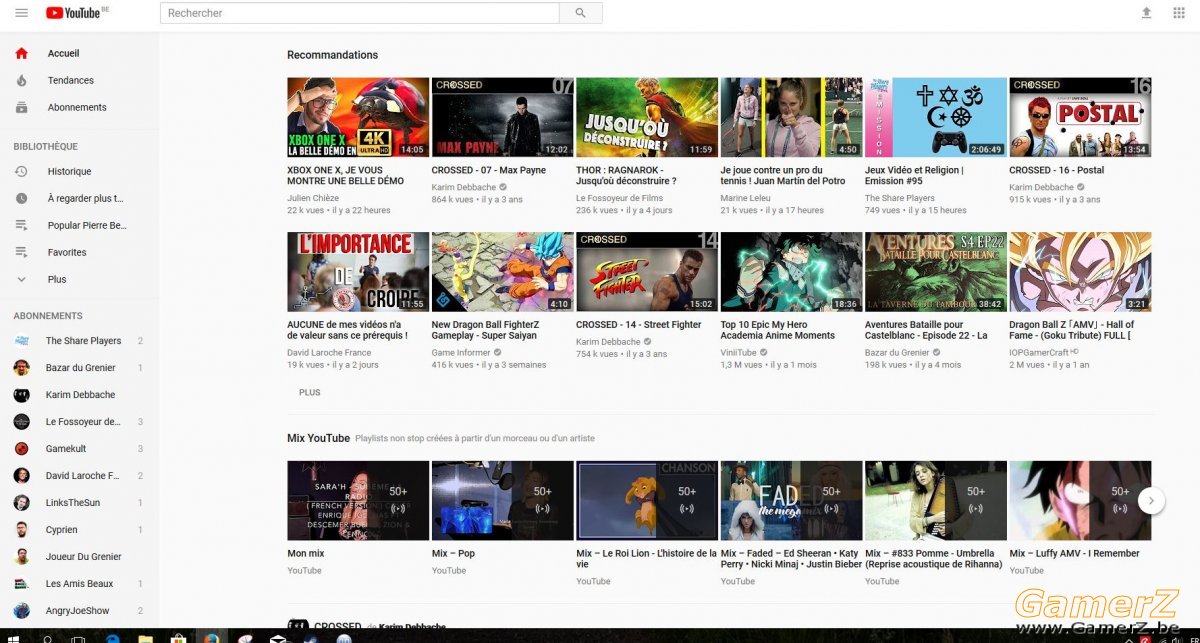Click PLUS to show more recommendations
Image resolution: width=1200 pixels, height=643 pixels.
[x=310, y=393]
